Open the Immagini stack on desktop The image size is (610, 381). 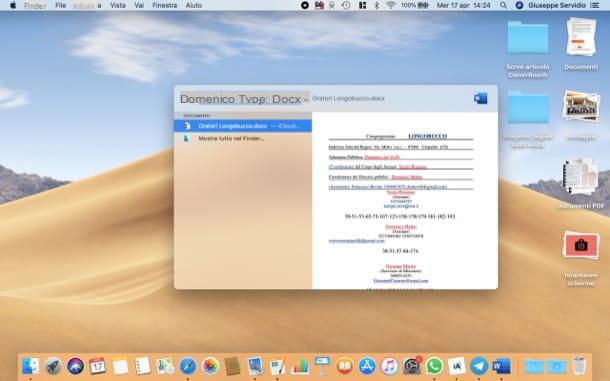pos(581,116)
